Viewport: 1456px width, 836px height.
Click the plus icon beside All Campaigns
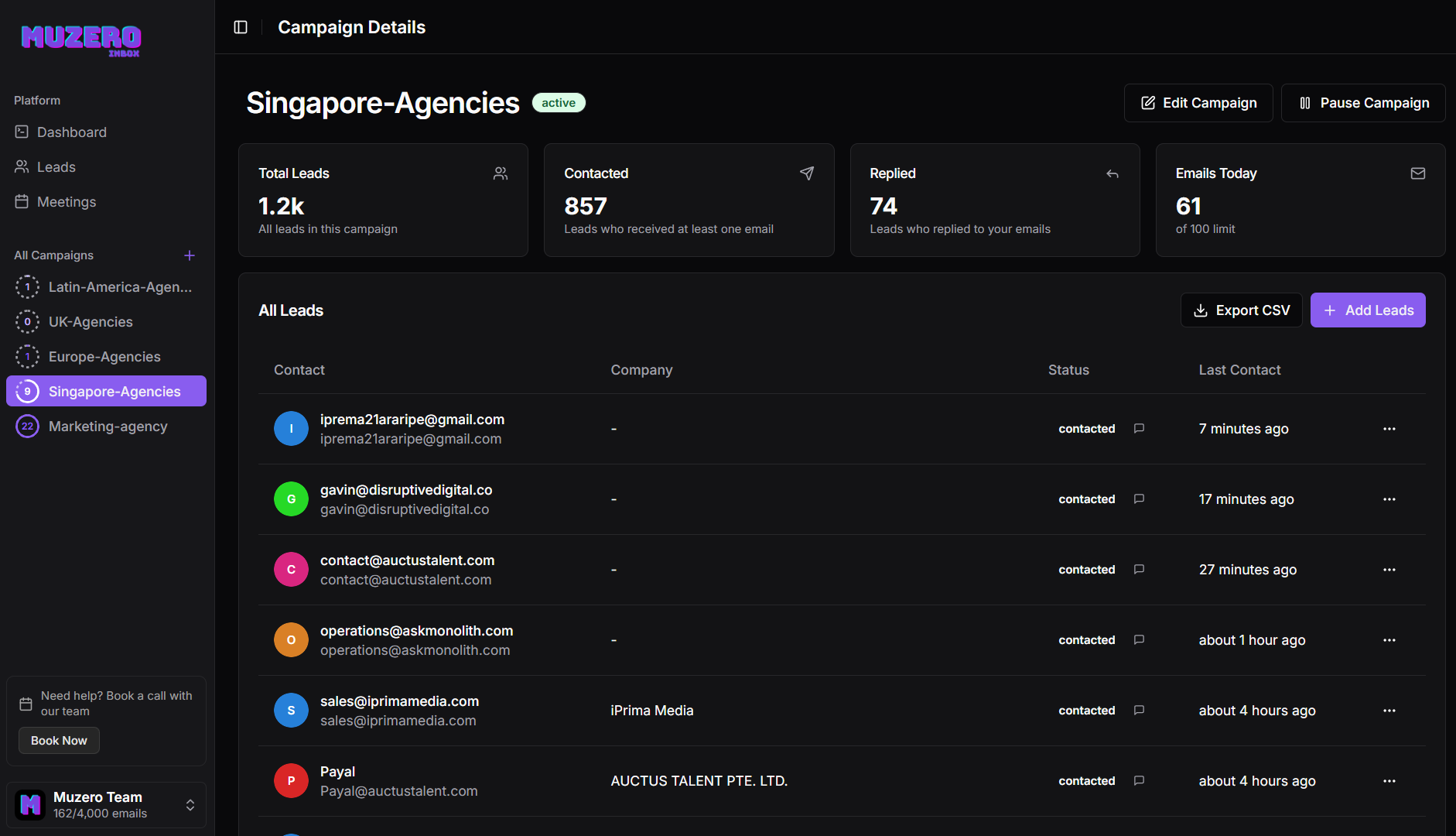pos(190,255)
